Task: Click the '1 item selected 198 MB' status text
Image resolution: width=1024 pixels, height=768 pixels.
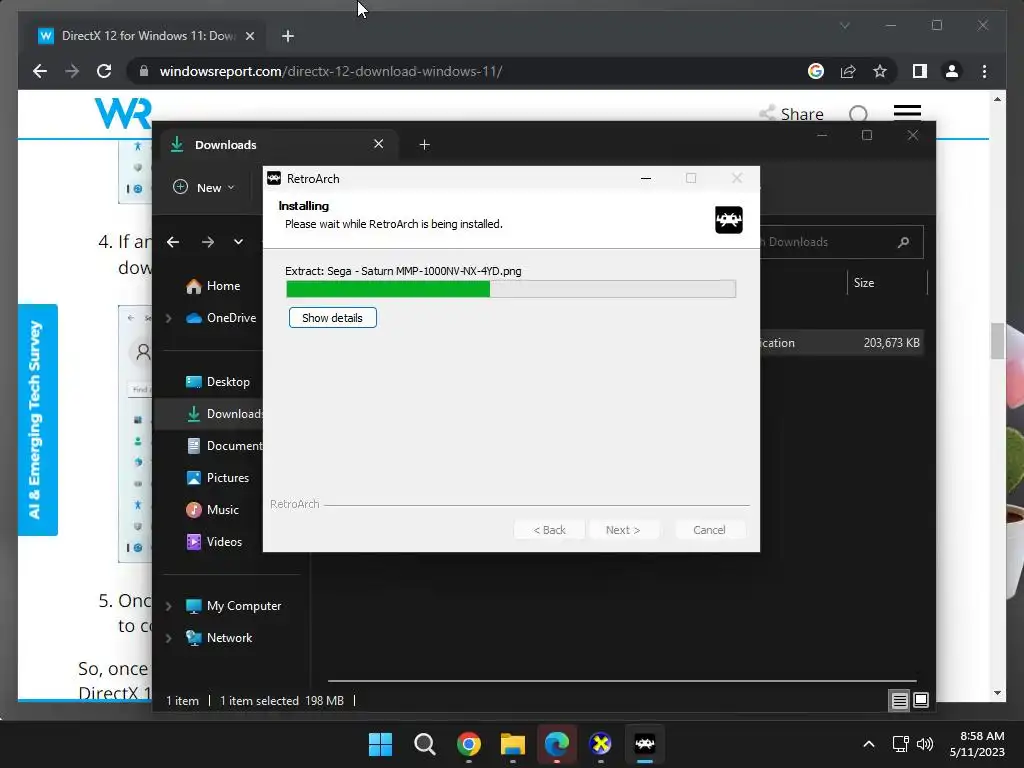Action: coord(281,701)
